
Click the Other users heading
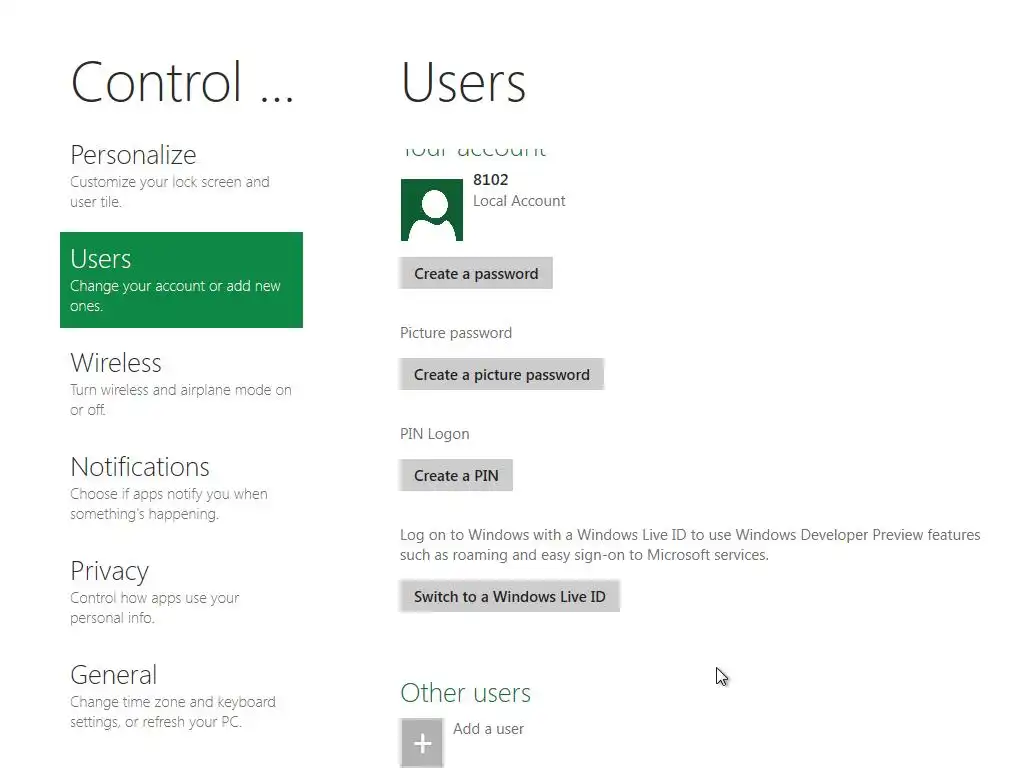[x=466, y=693]
